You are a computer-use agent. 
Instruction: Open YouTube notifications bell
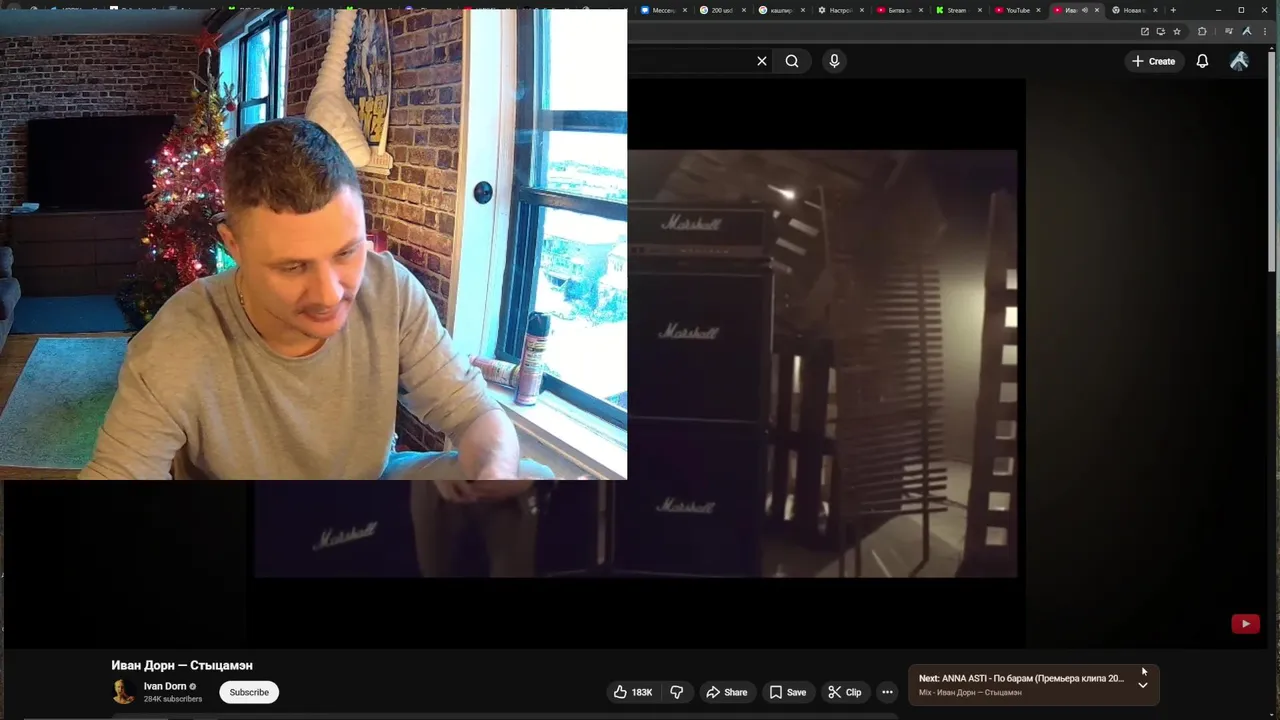click(x=1202, y=61)
